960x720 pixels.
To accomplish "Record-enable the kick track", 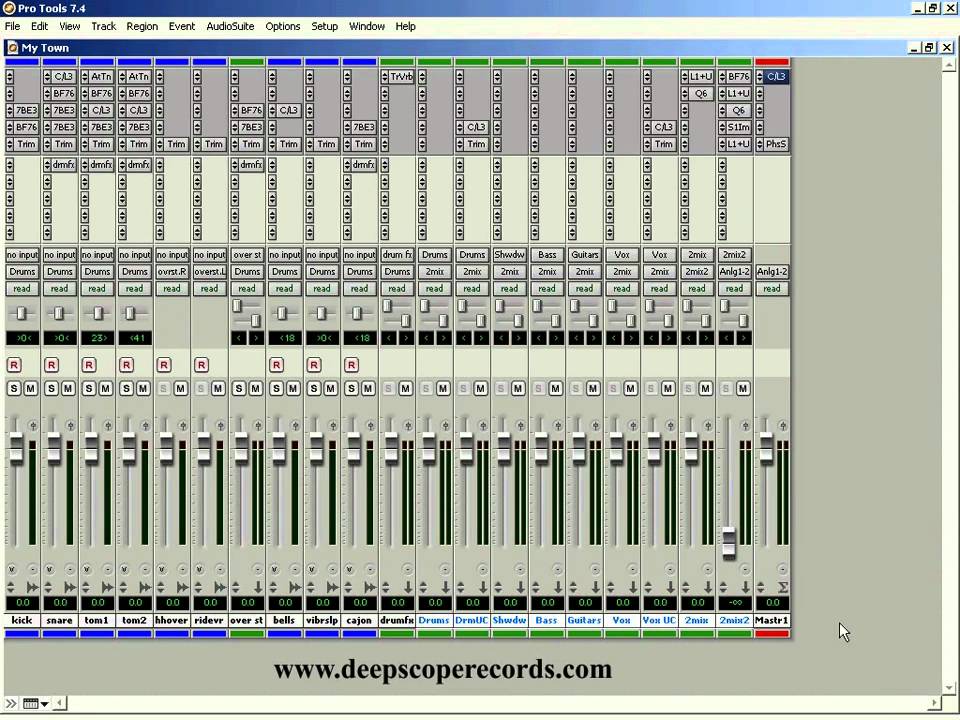I will (14, 366).
